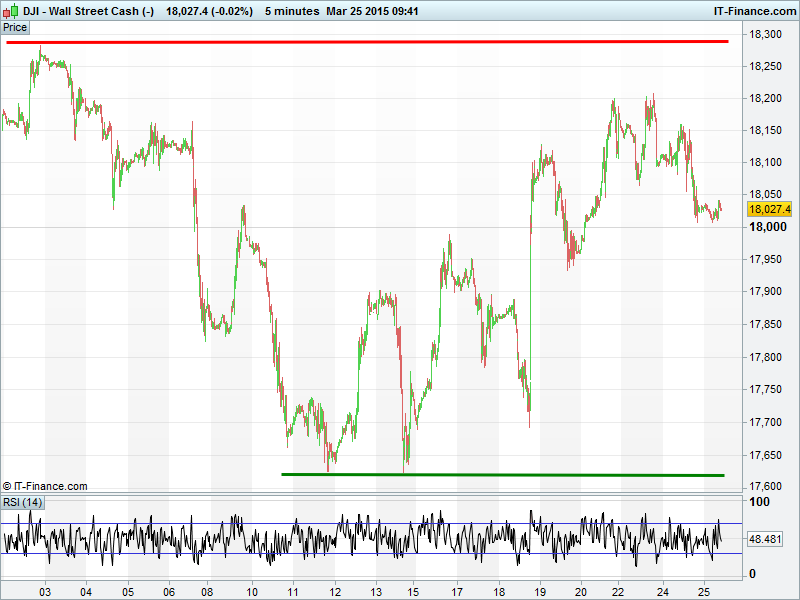Click the © IT-Finance.com copyright watermark
The image size is (800, 600).
[45, 486]
